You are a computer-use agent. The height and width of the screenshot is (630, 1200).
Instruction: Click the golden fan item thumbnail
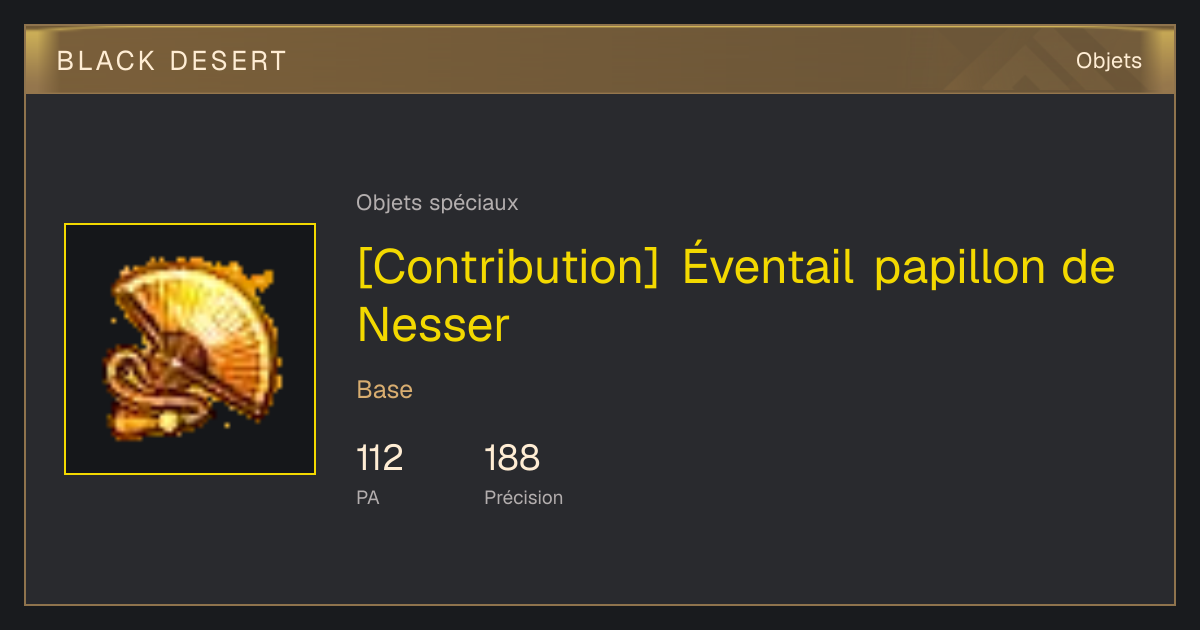[190, 349]
